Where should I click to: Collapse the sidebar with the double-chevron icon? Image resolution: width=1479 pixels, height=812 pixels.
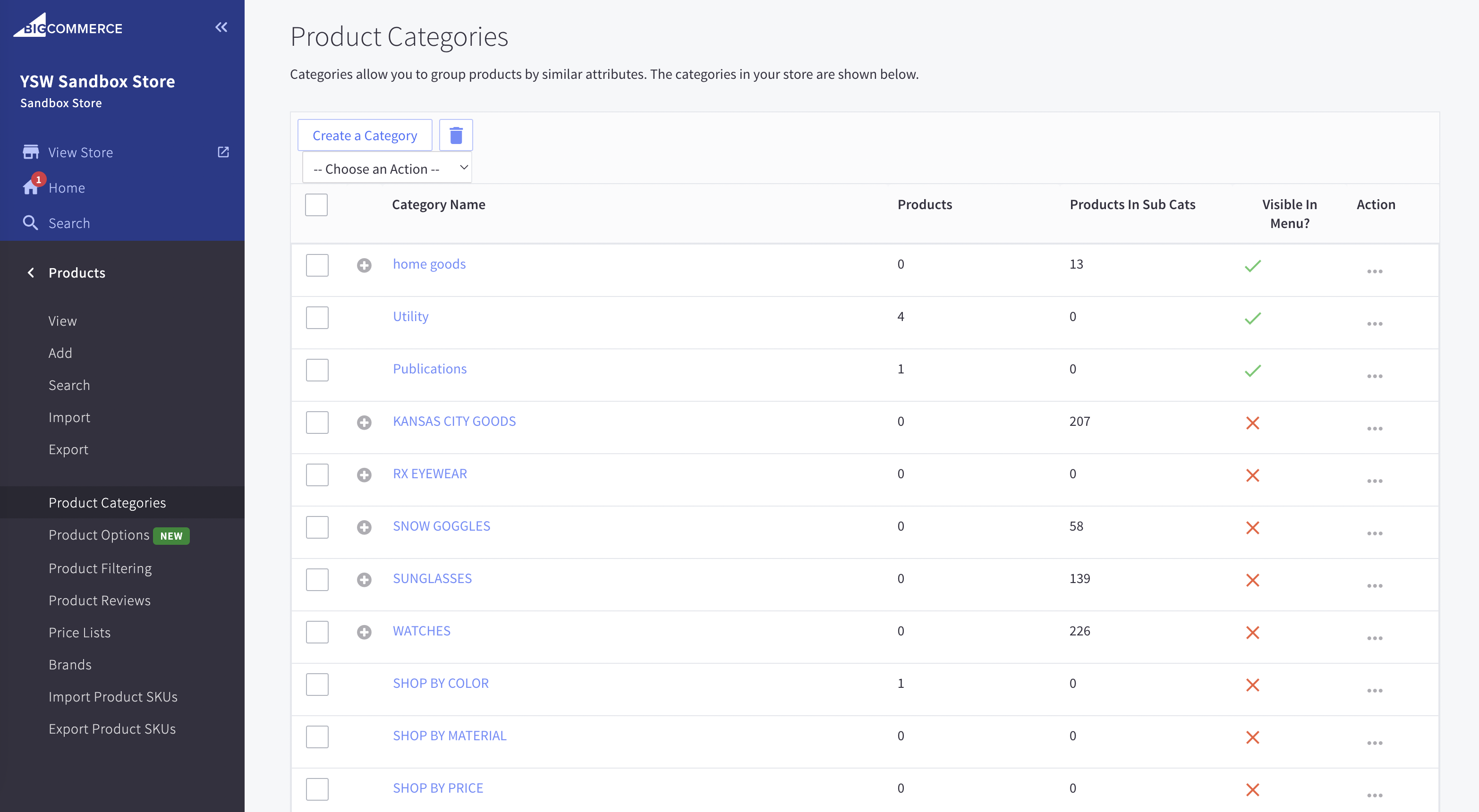[221, 26]
